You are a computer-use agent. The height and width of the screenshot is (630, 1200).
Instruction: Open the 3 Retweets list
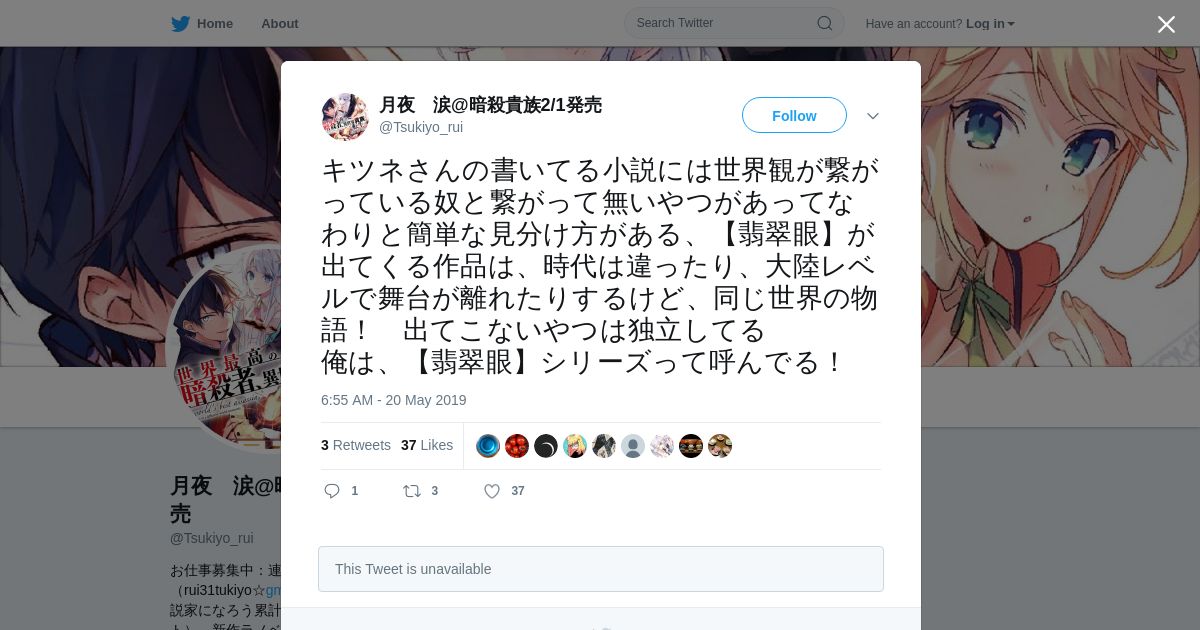[356, 445]
